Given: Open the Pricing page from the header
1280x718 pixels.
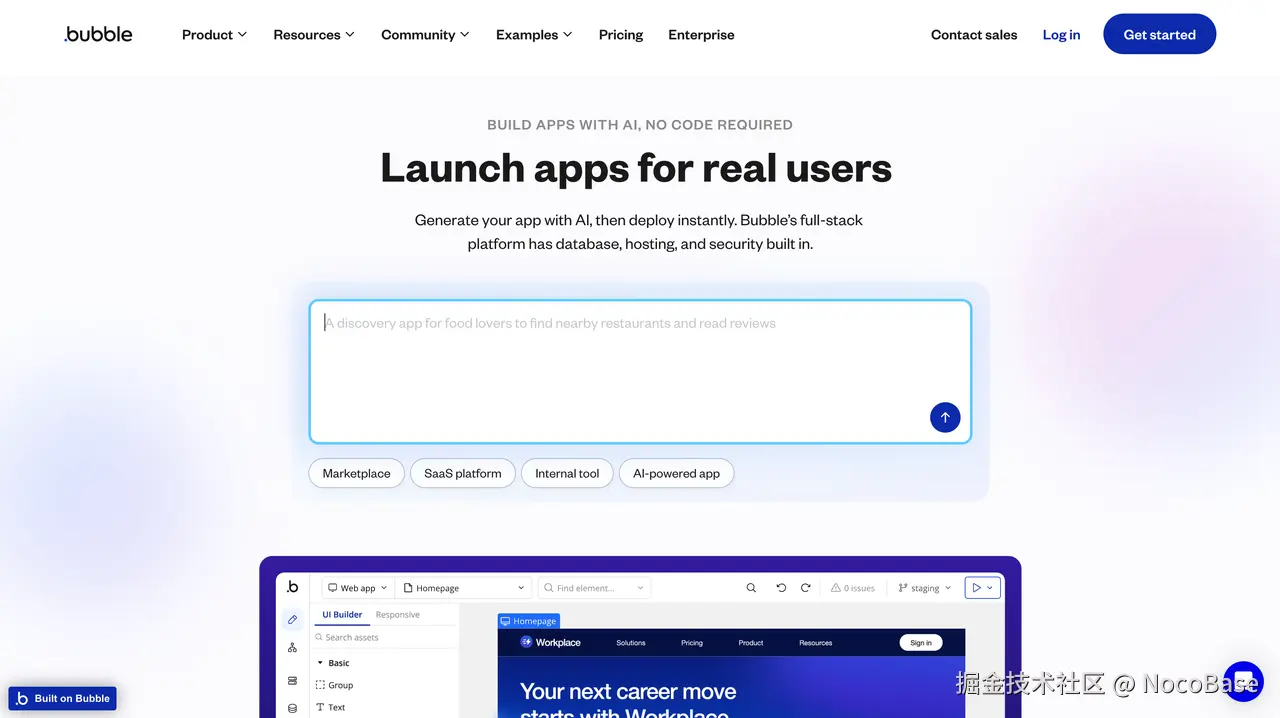Looking at the screenshot, I should (x=621, y=34).
